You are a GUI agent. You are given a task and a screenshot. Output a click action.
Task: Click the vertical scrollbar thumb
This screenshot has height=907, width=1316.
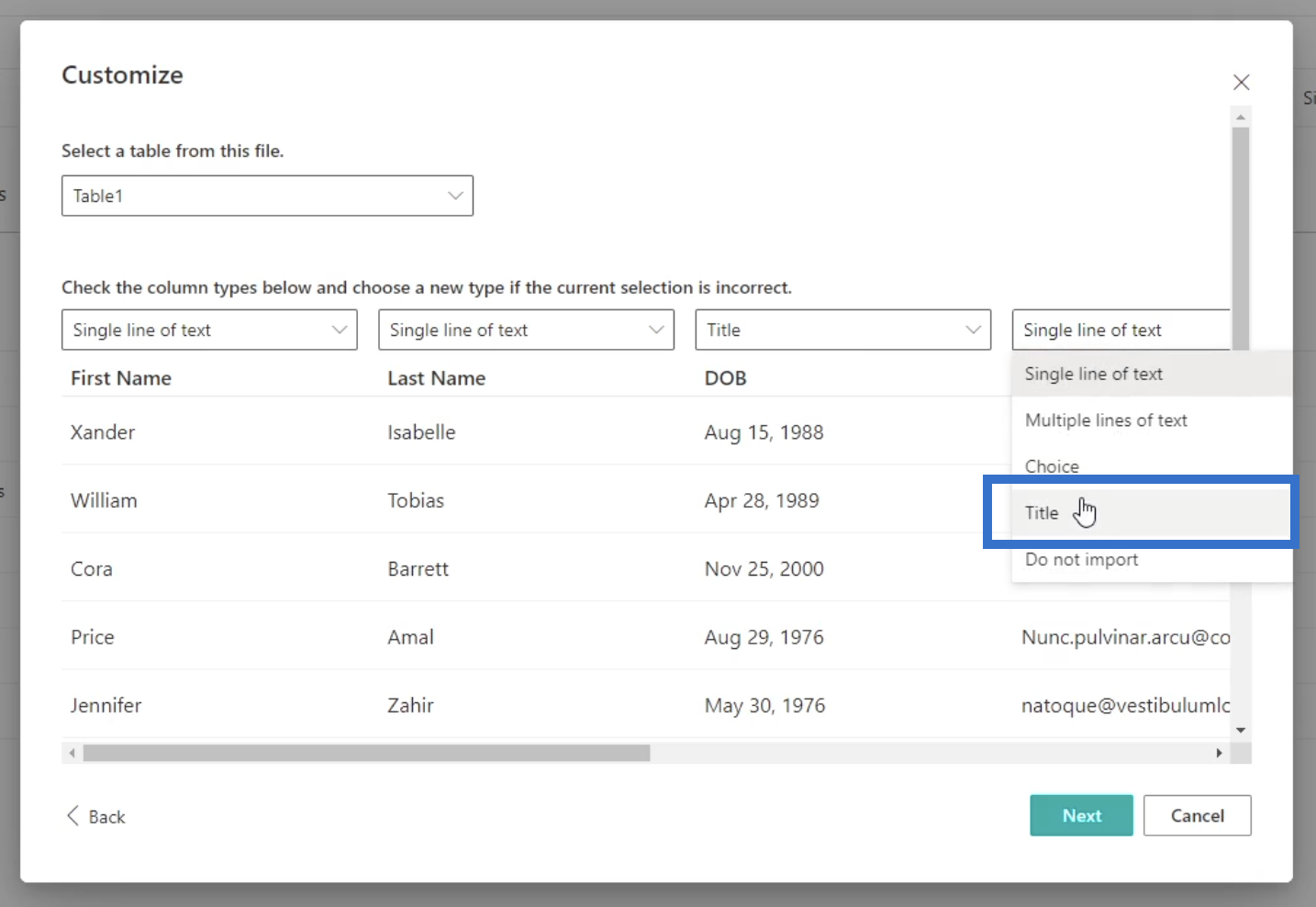[x=1241, y=239]
